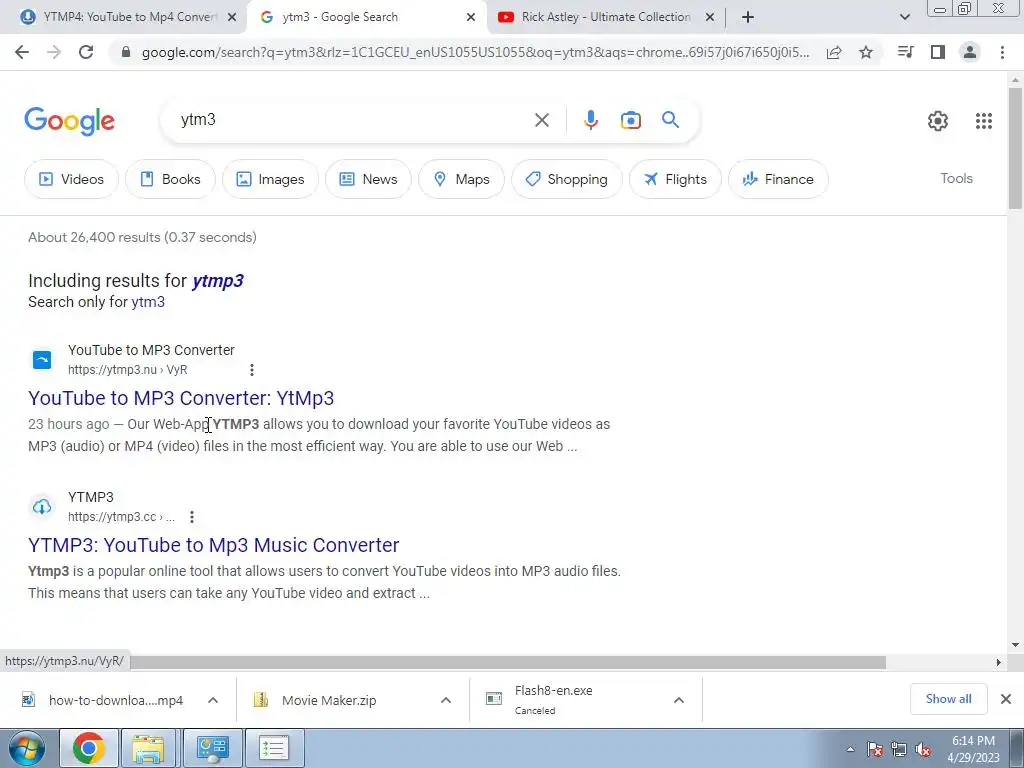
Task: Reload the Google search page
Action: pyautogui.click(x=86, y=52)
